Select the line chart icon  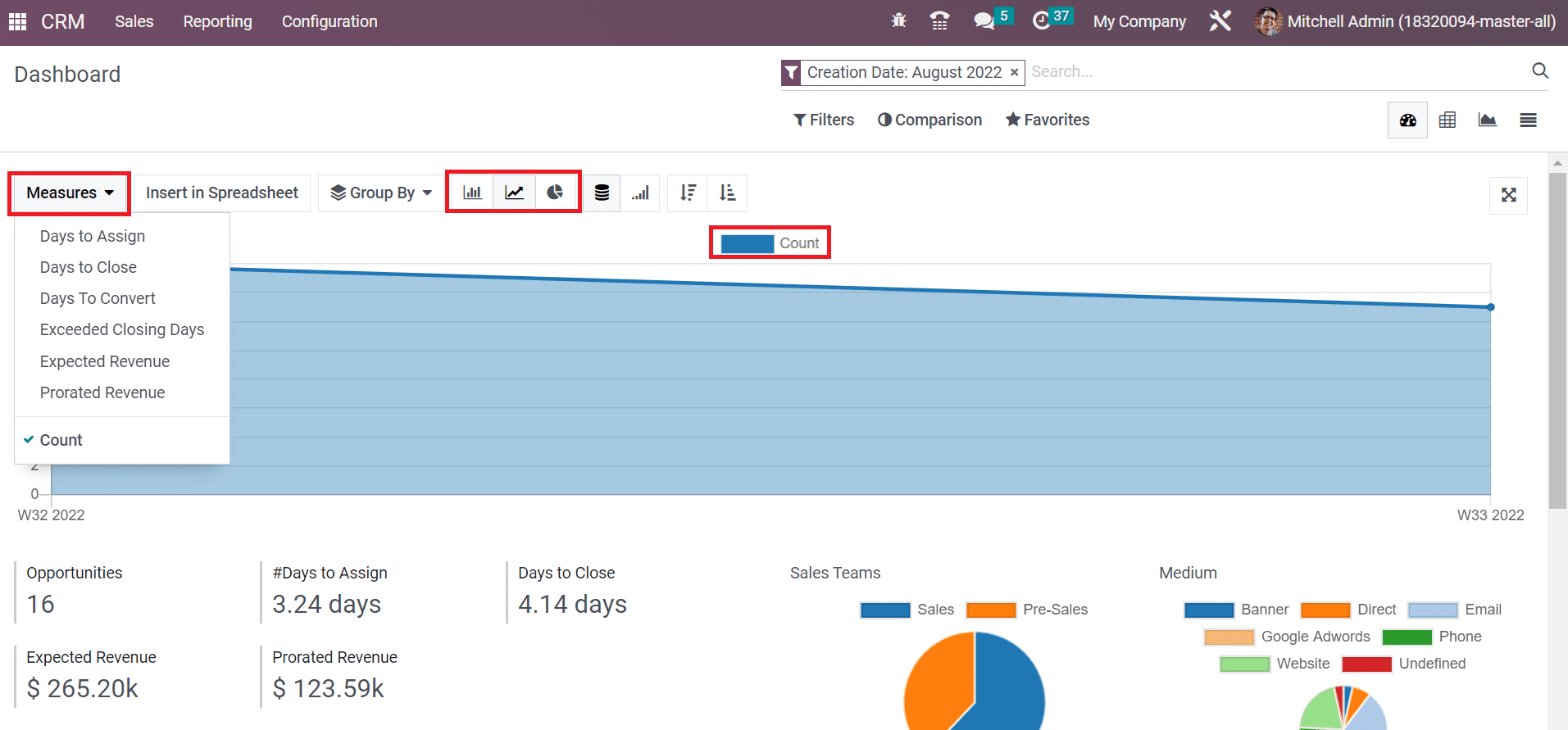(514, 193)
